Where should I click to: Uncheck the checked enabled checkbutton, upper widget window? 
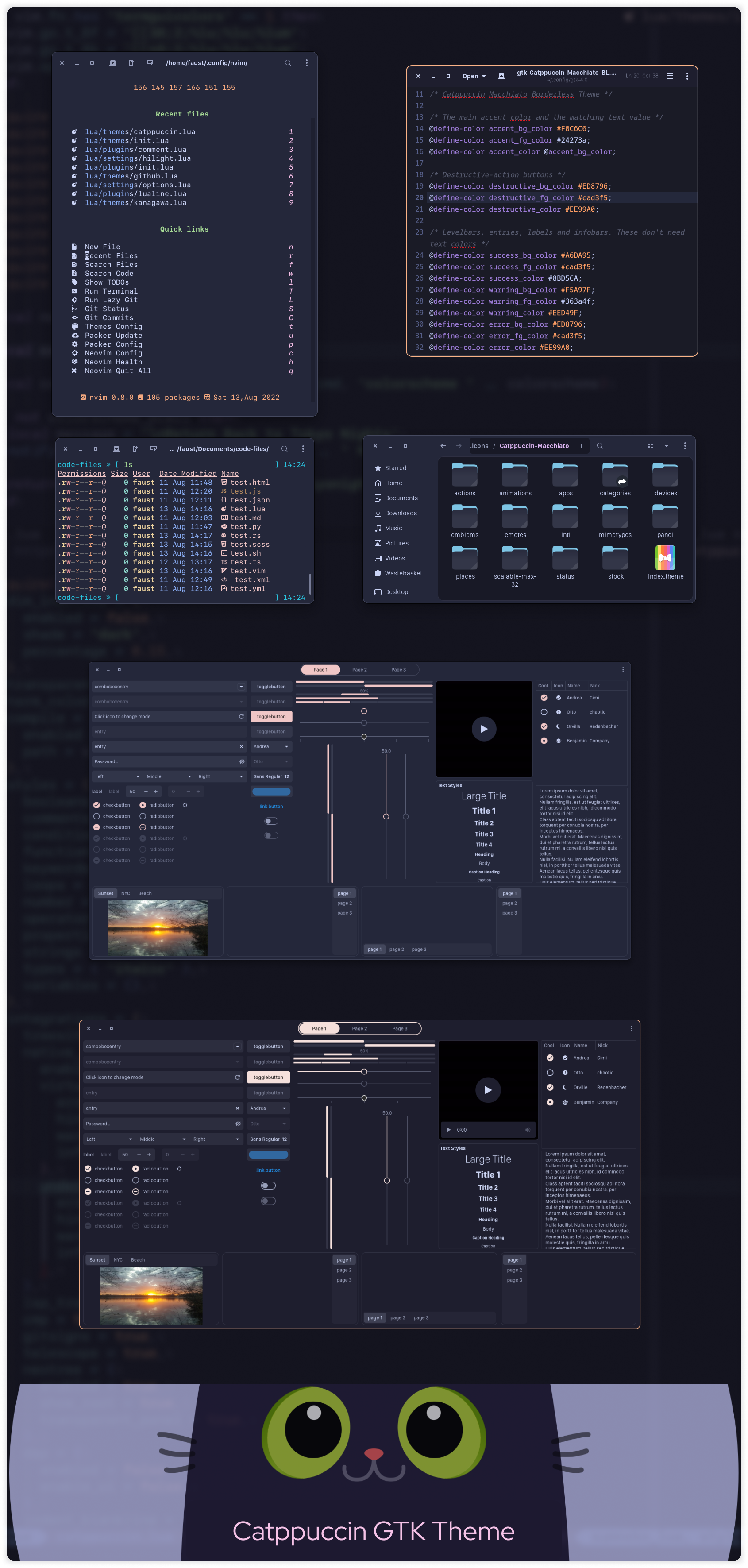coord(96,805)
